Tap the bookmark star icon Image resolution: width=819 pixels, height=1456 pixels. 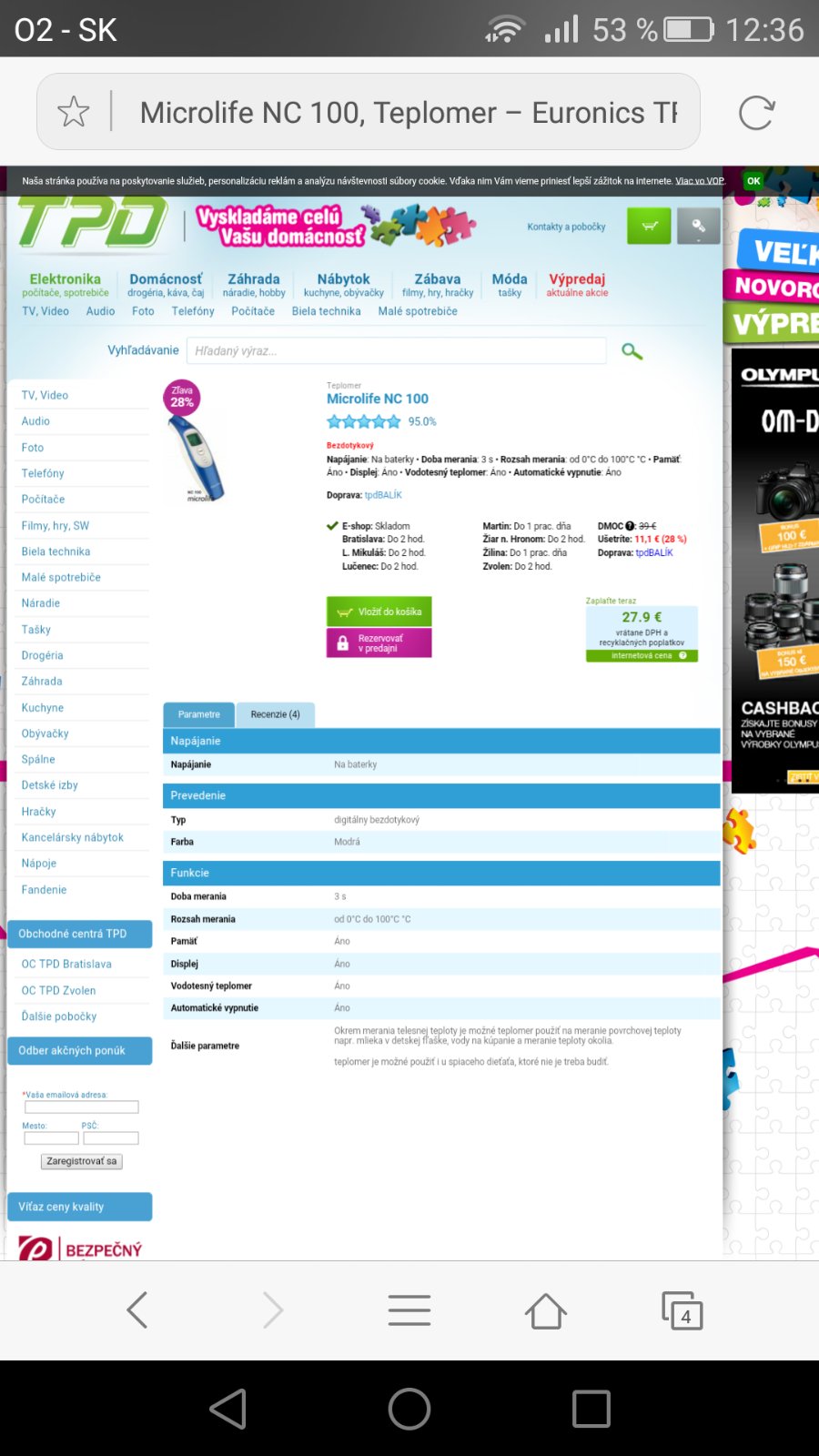74,112
